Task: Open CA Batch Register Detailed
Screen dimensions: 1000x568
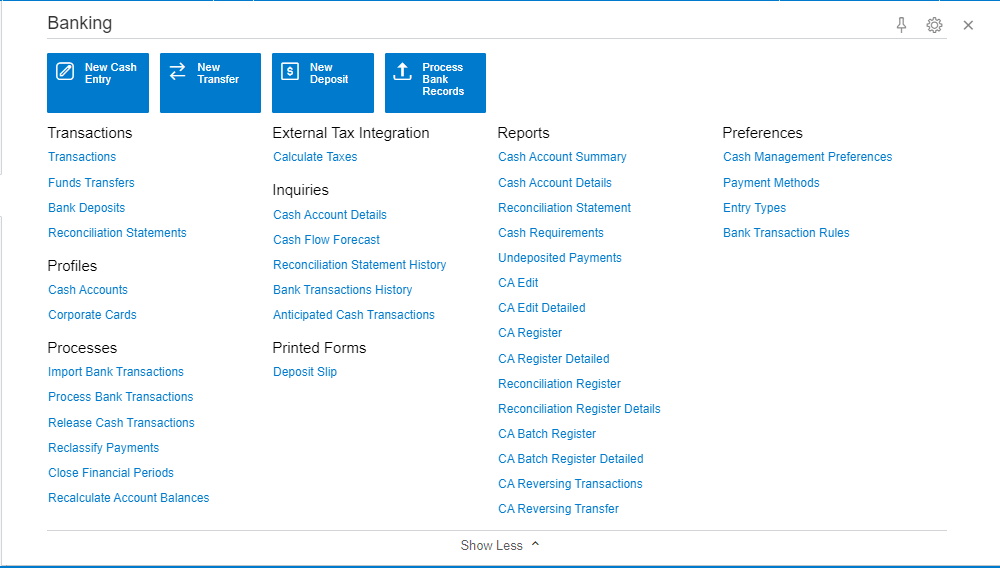Action: tap(571, 459)
